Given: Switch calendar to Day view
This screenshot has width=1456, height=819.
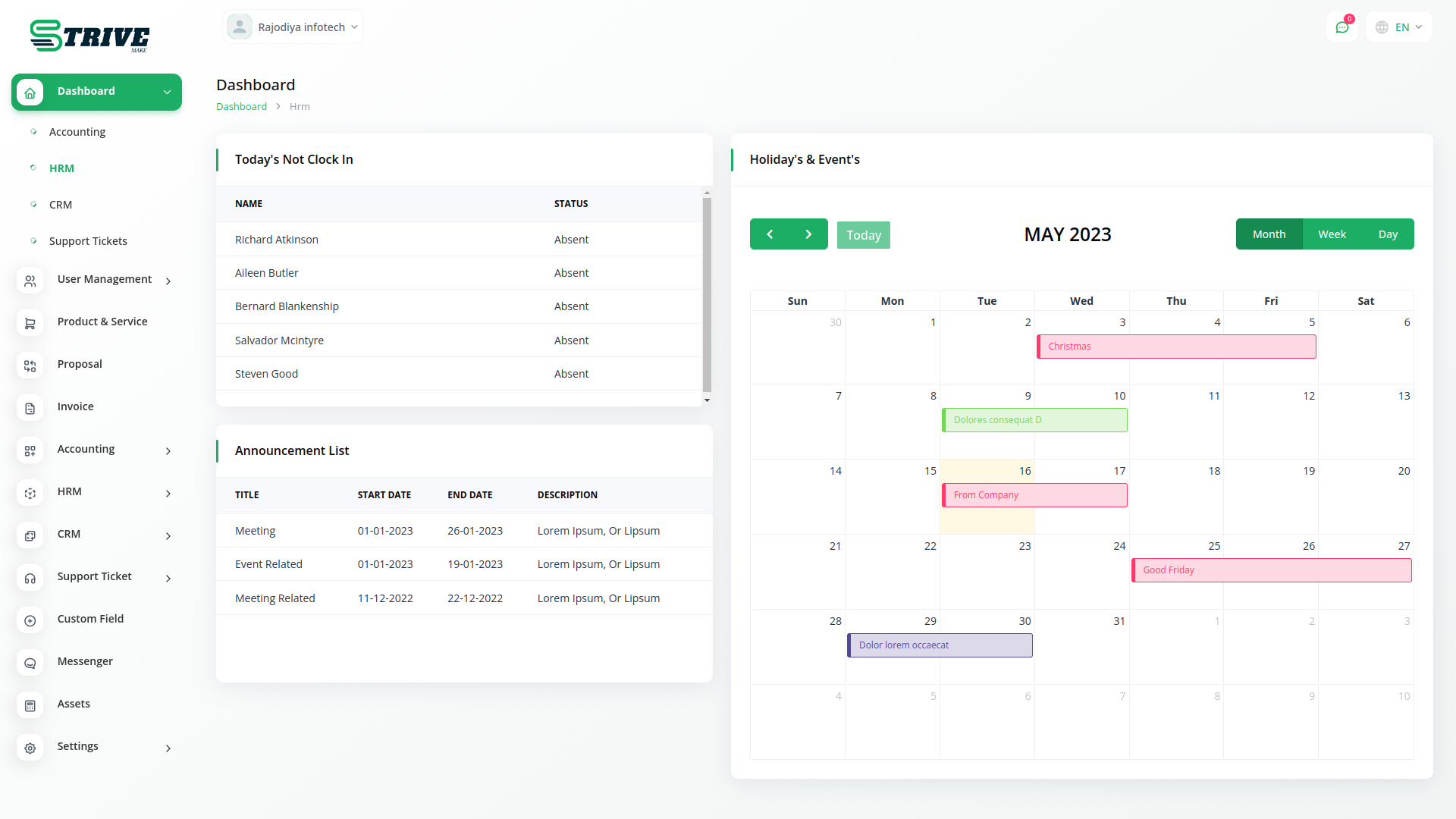Looking at the screenshot, I should coord(1388,234).
